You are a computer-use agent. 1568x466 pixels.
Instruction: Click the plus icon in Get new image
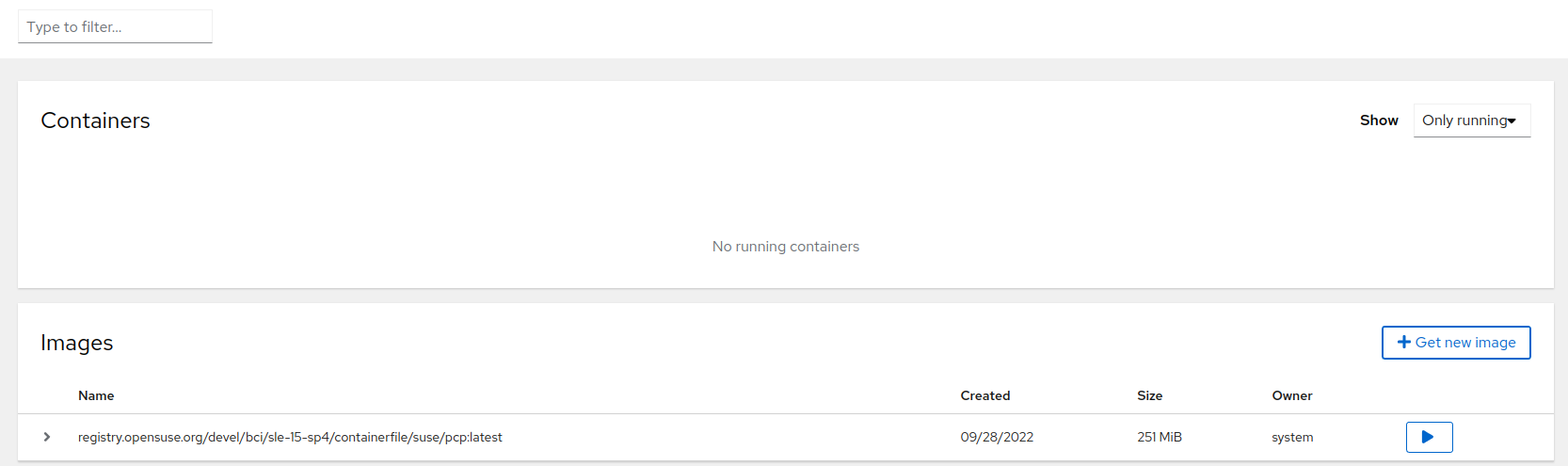[1403, 342]
